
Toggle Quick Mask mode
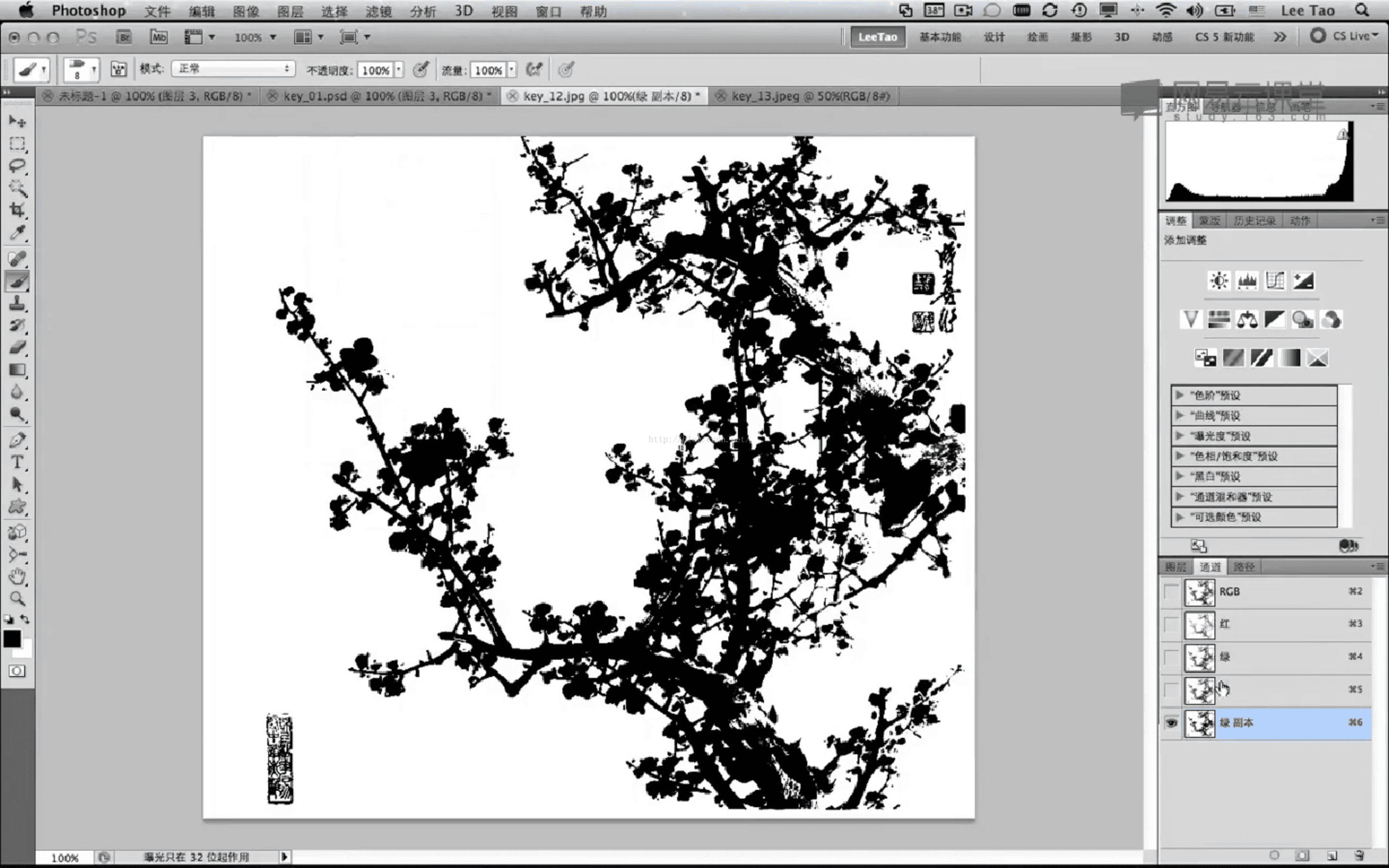tap(17, 670)
